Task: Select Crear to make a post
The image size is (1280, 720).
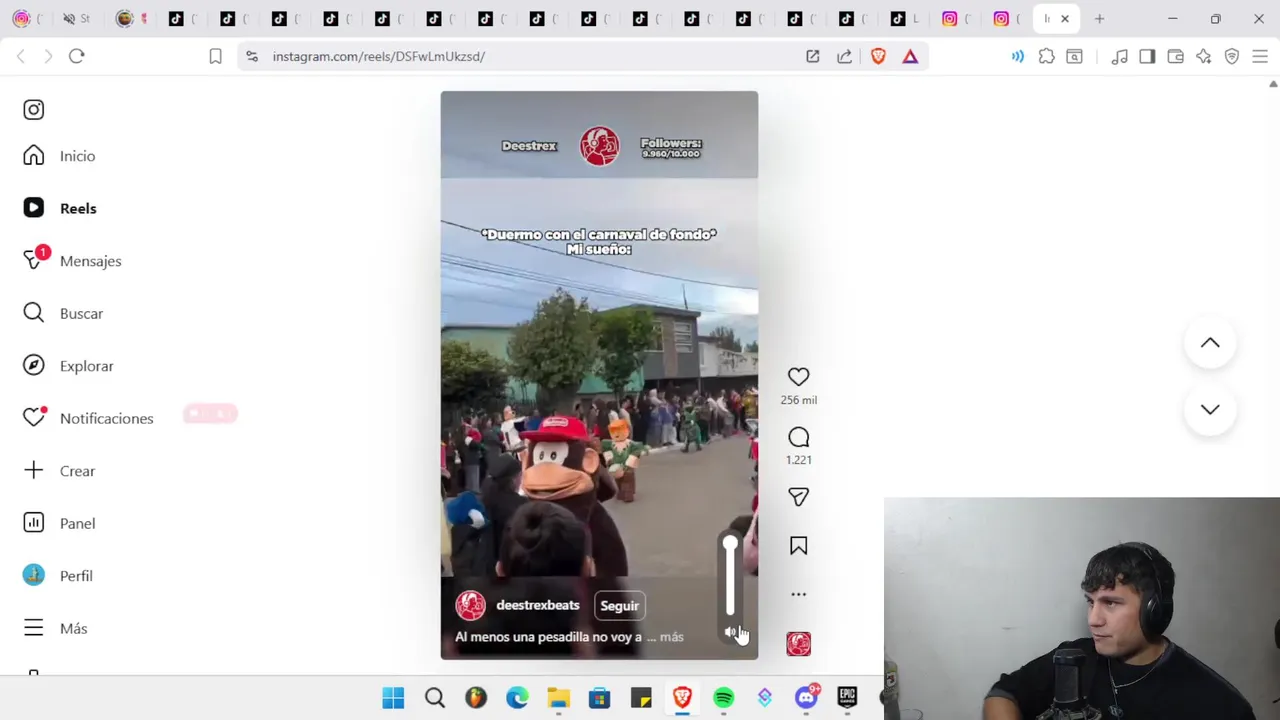Action: pos(59,471)
